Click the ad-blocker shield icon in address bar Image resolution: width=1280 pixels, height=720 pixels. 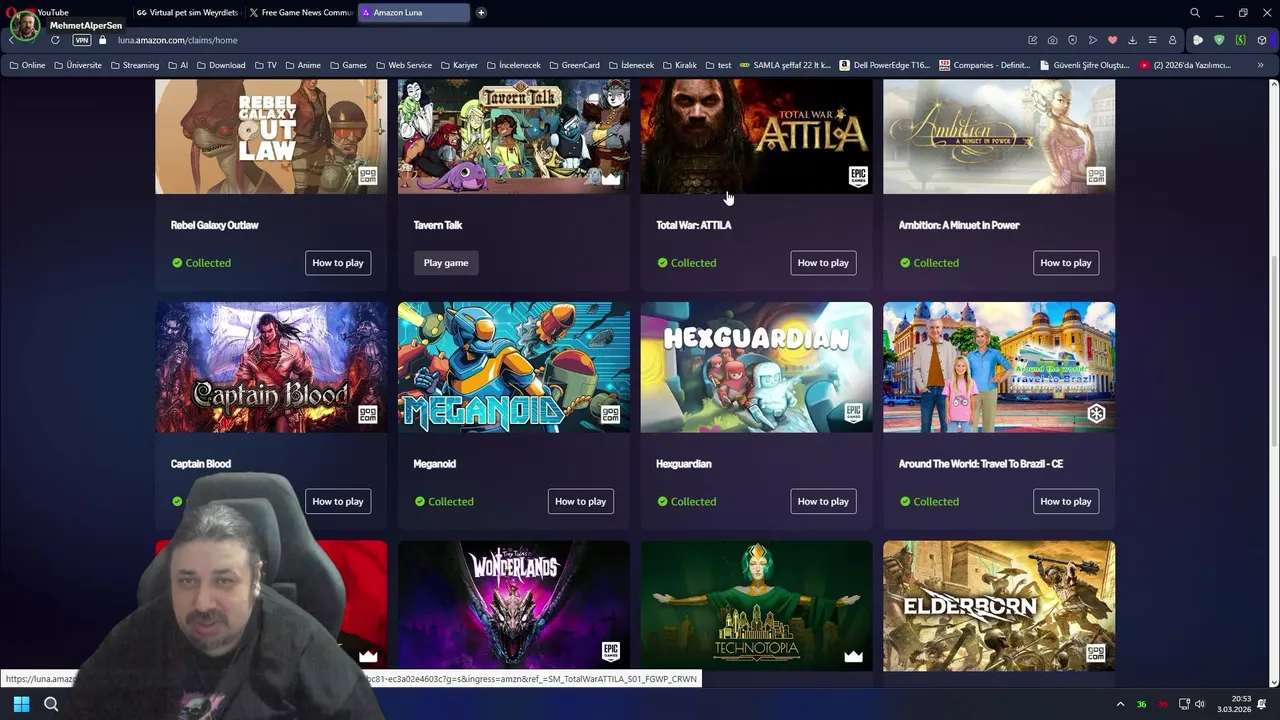click(x=1072, y=40)
